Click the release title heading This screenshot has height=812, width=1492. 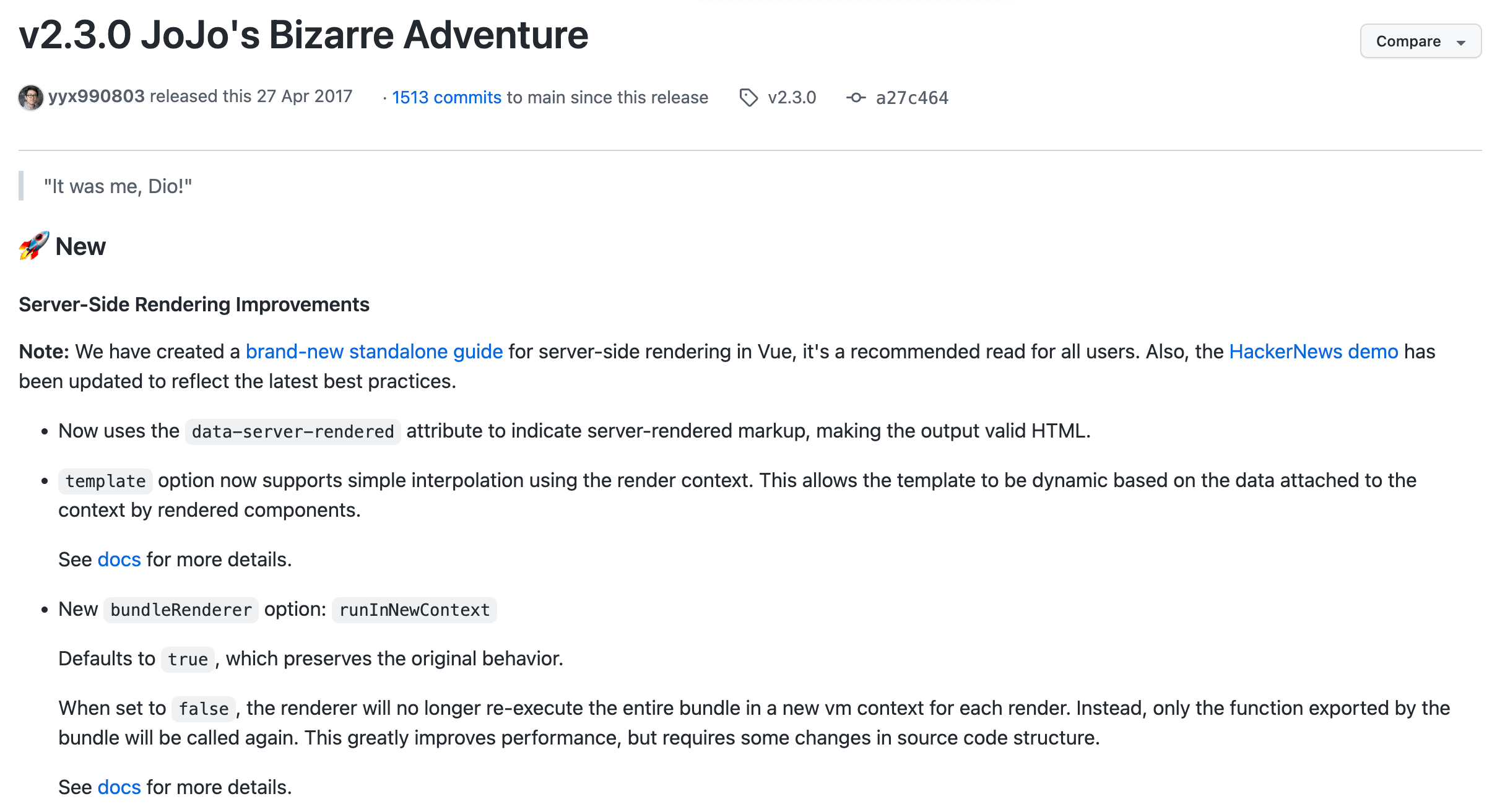pos(303,35)
